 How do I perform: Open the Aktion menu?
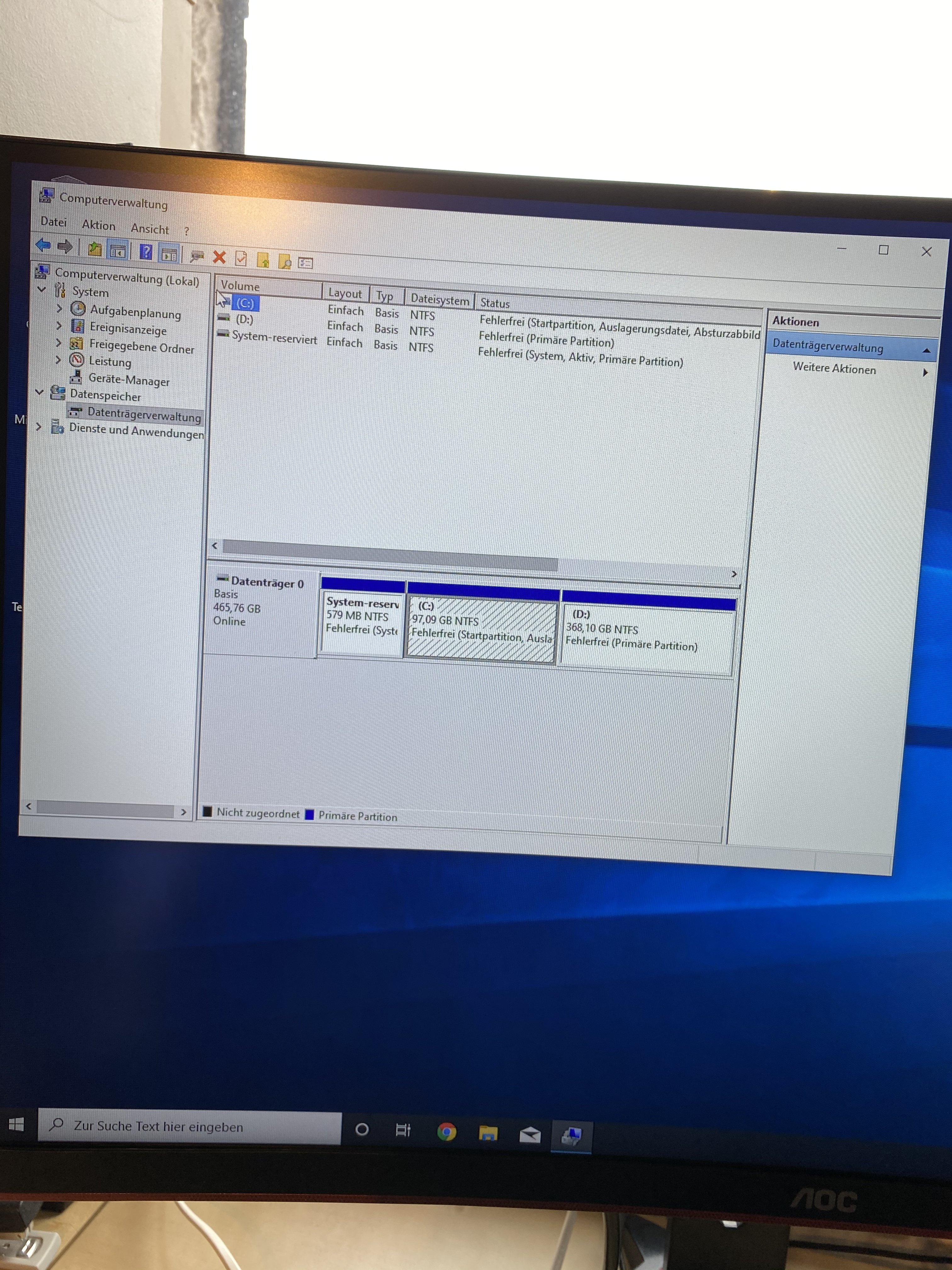tap(98, 225)
